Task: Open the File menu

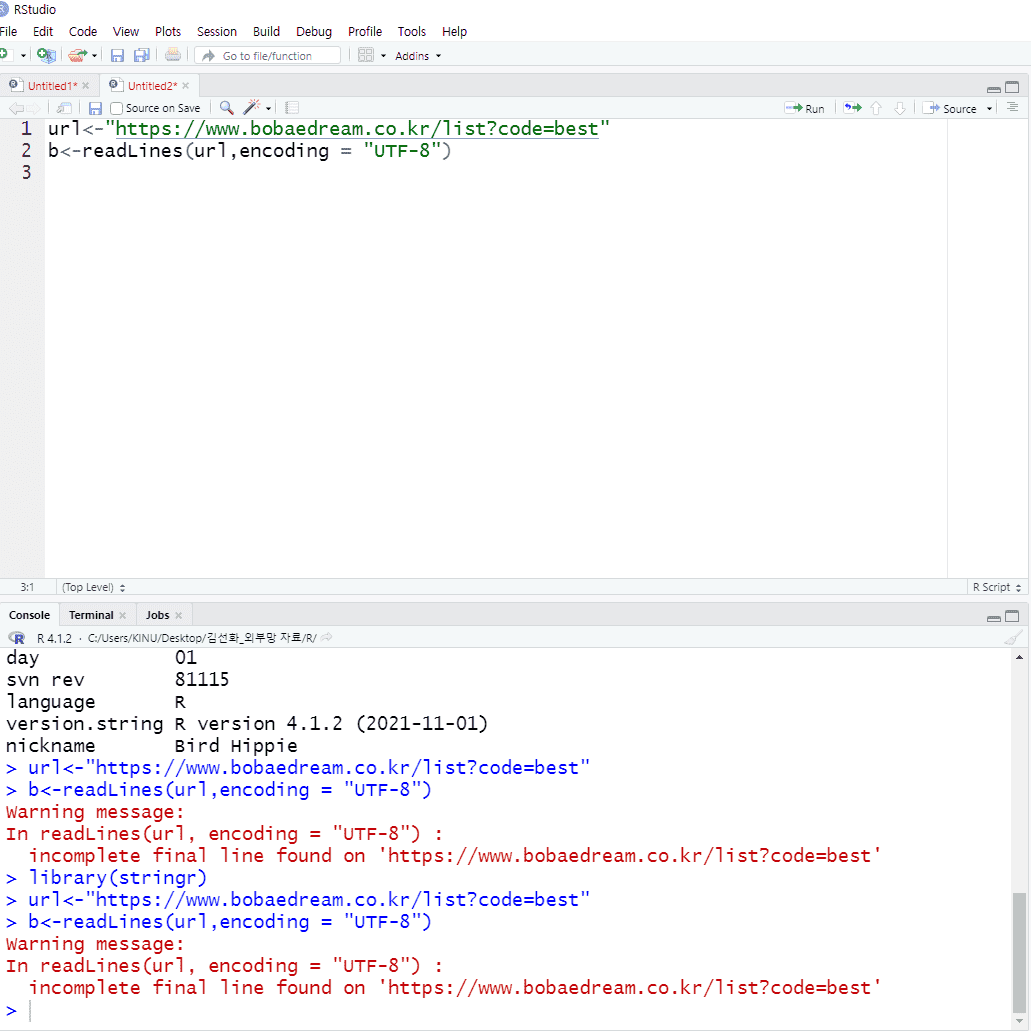Action: tap(9, 32)
